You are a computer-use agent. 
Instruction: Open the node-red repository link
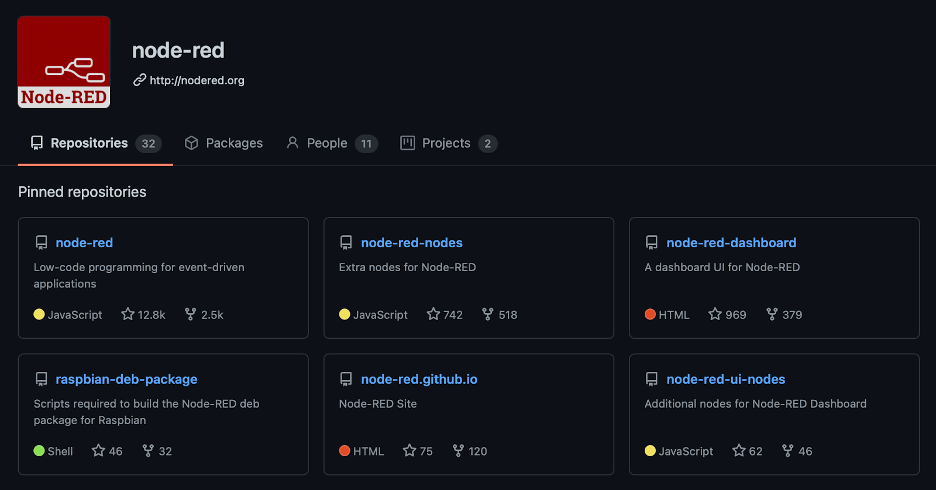point(84,242)
